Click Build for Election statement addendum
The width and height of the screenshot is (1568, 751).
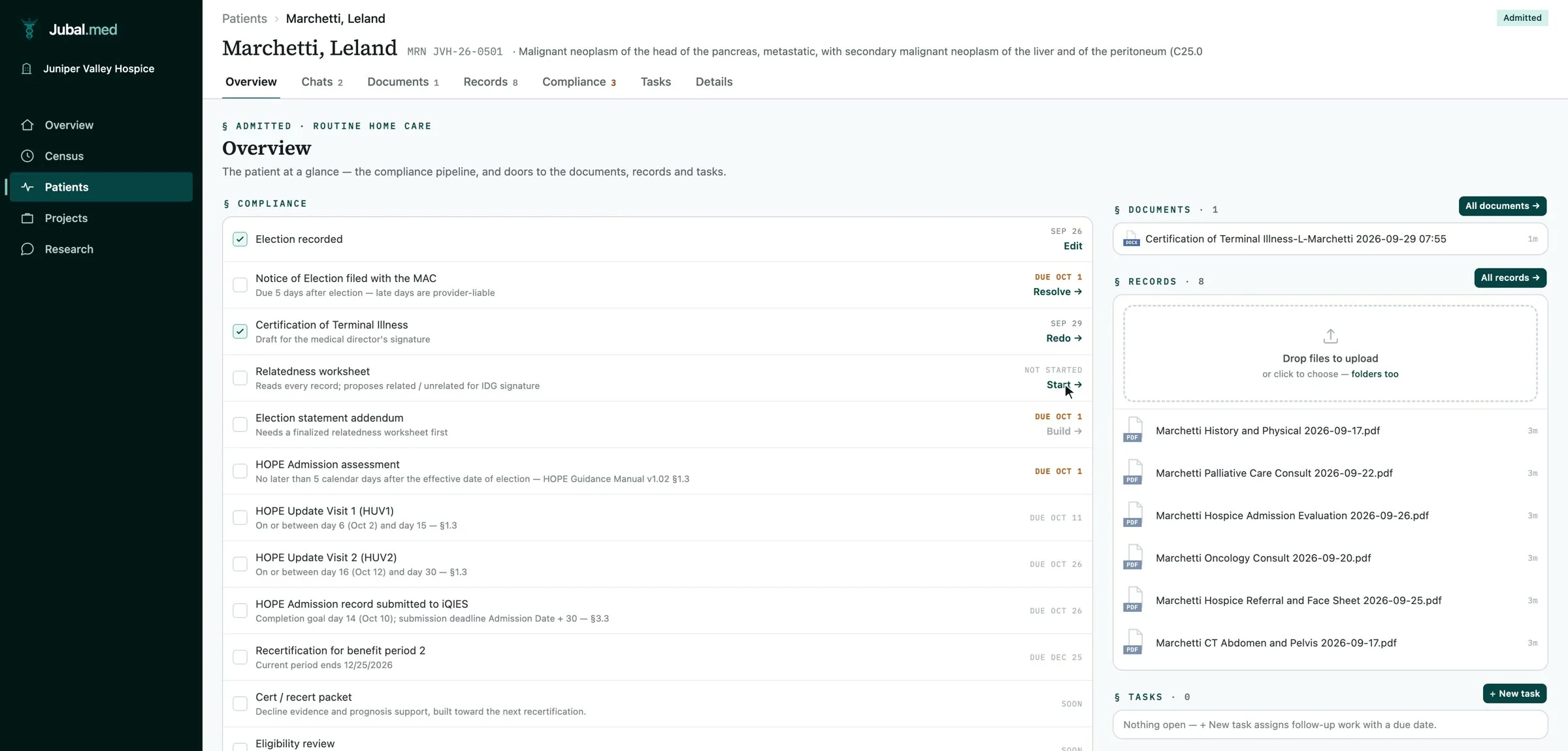pos(1064,431)
